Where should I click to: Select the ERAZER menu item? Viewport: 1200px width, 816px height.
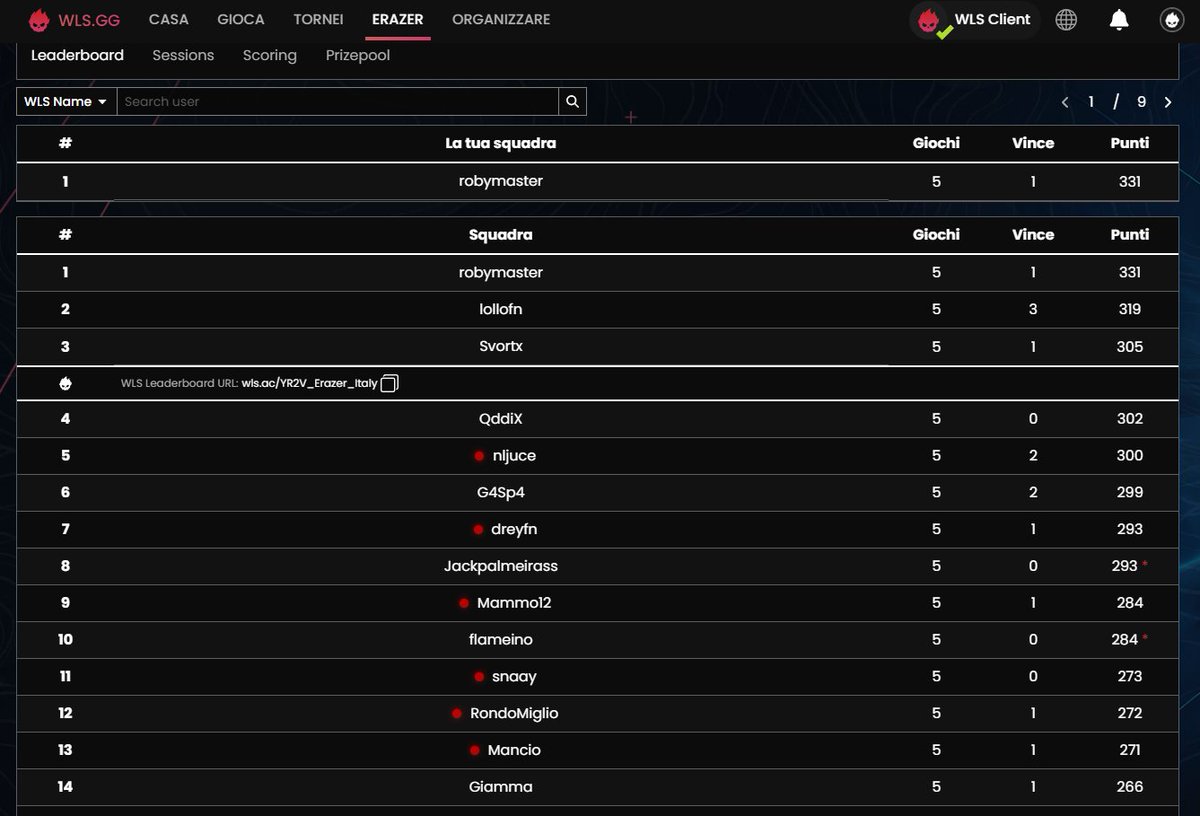coord(397,19)
